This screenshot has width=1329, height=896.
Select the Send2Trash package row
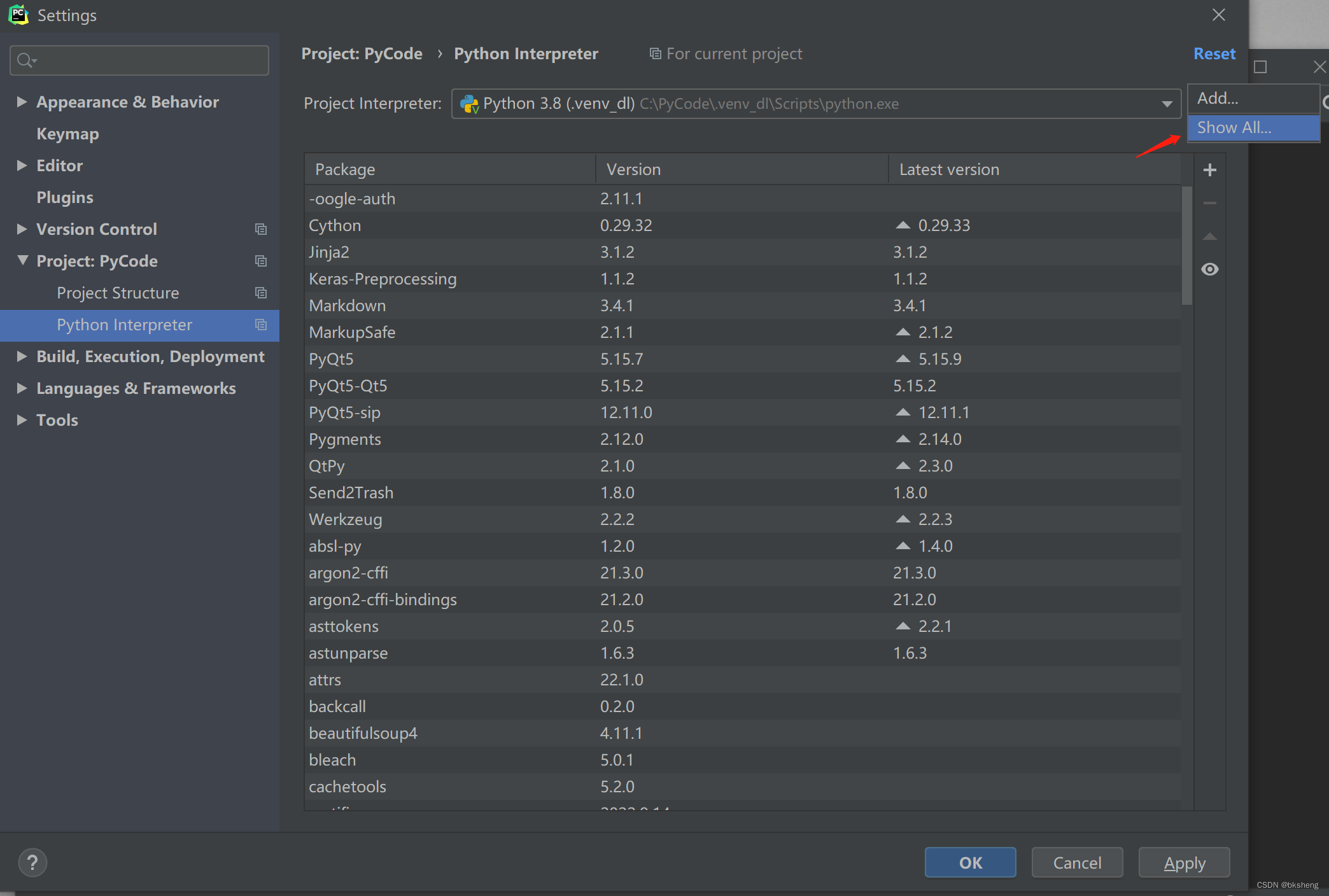pos(742,493)
